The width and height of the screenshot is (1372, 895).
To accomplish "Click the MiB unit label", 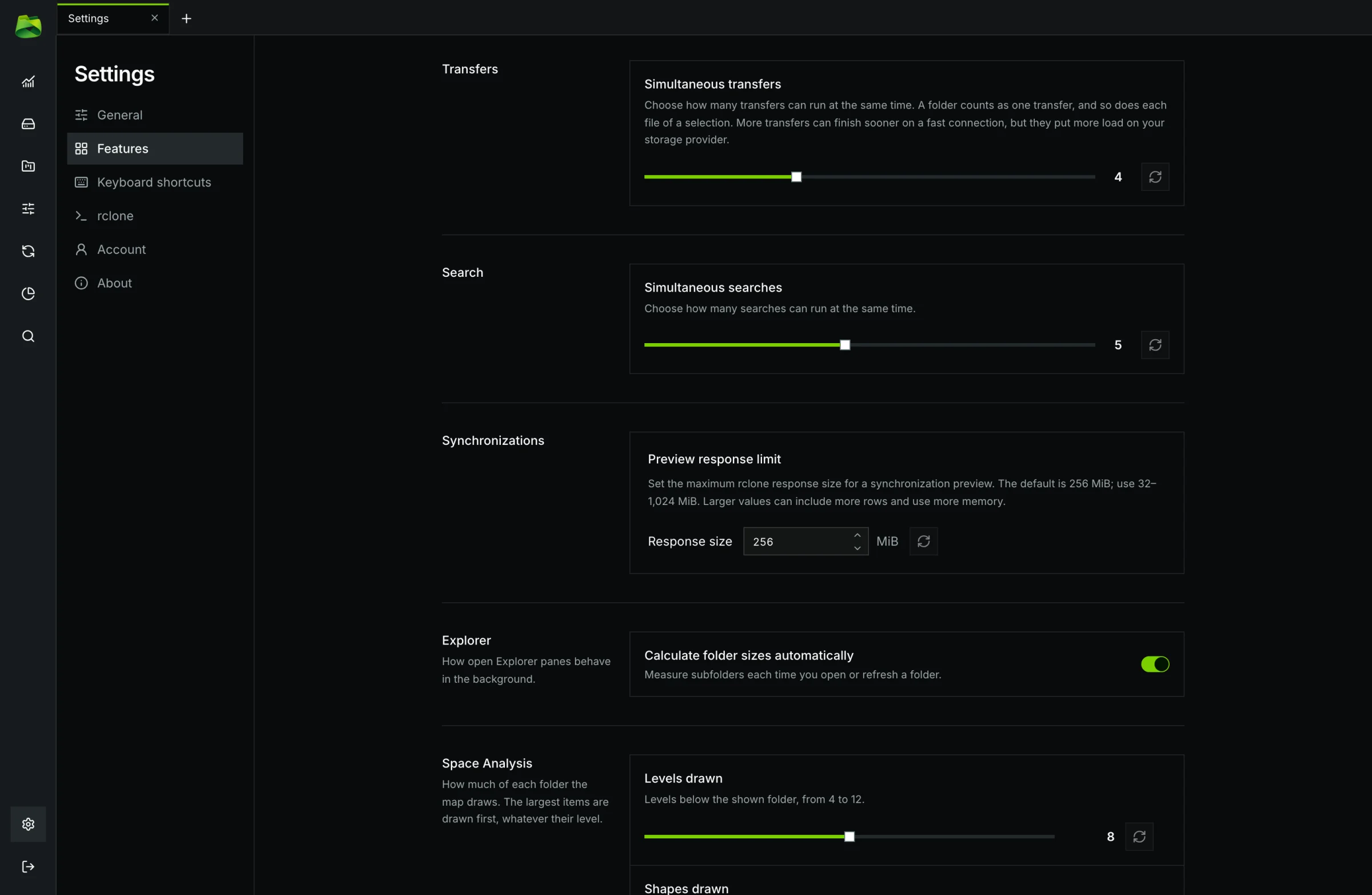I will (x=887, y=542).
